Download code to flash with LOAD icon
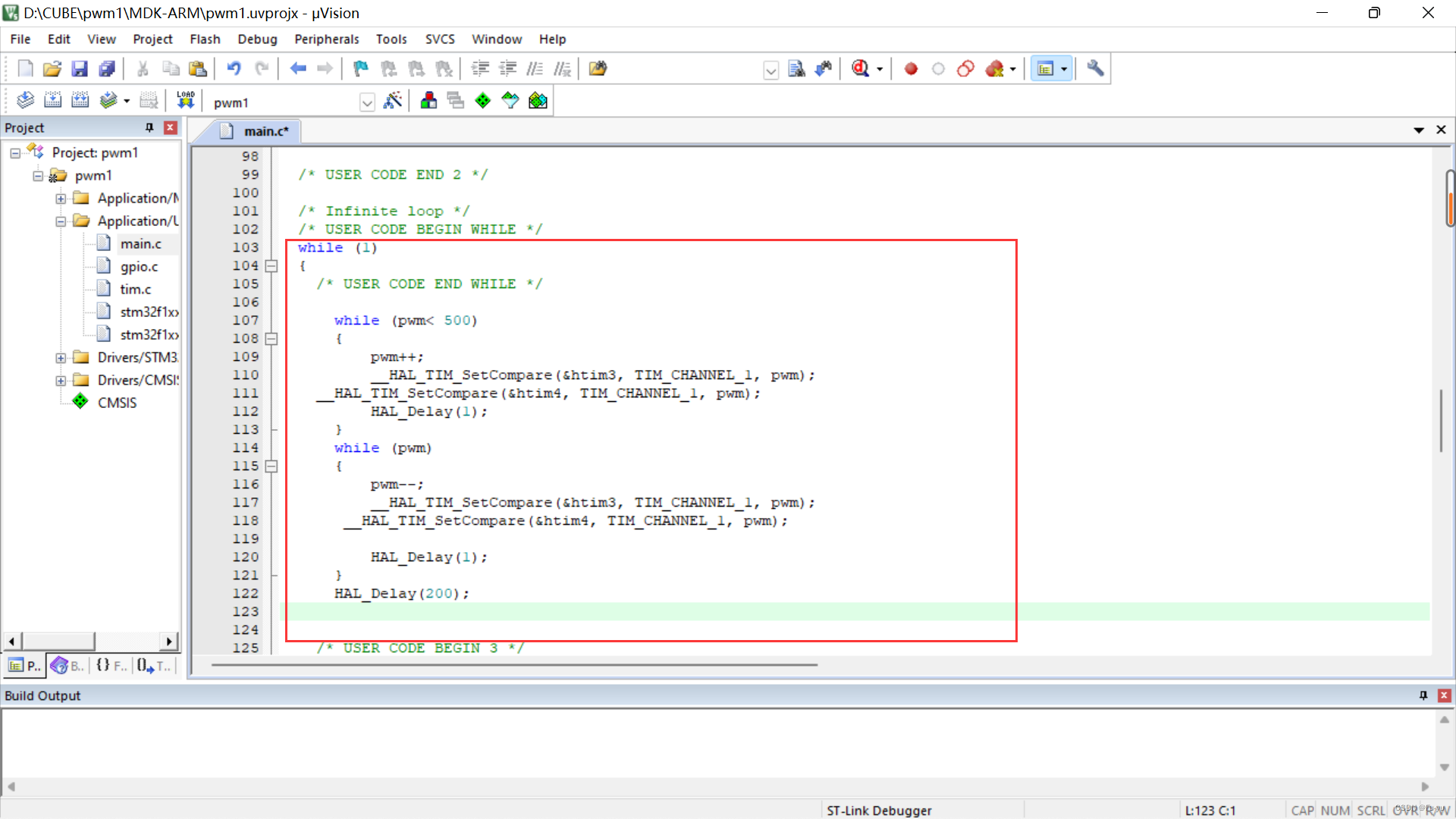This screenshot has width=1456, height=819. point(186,101)
